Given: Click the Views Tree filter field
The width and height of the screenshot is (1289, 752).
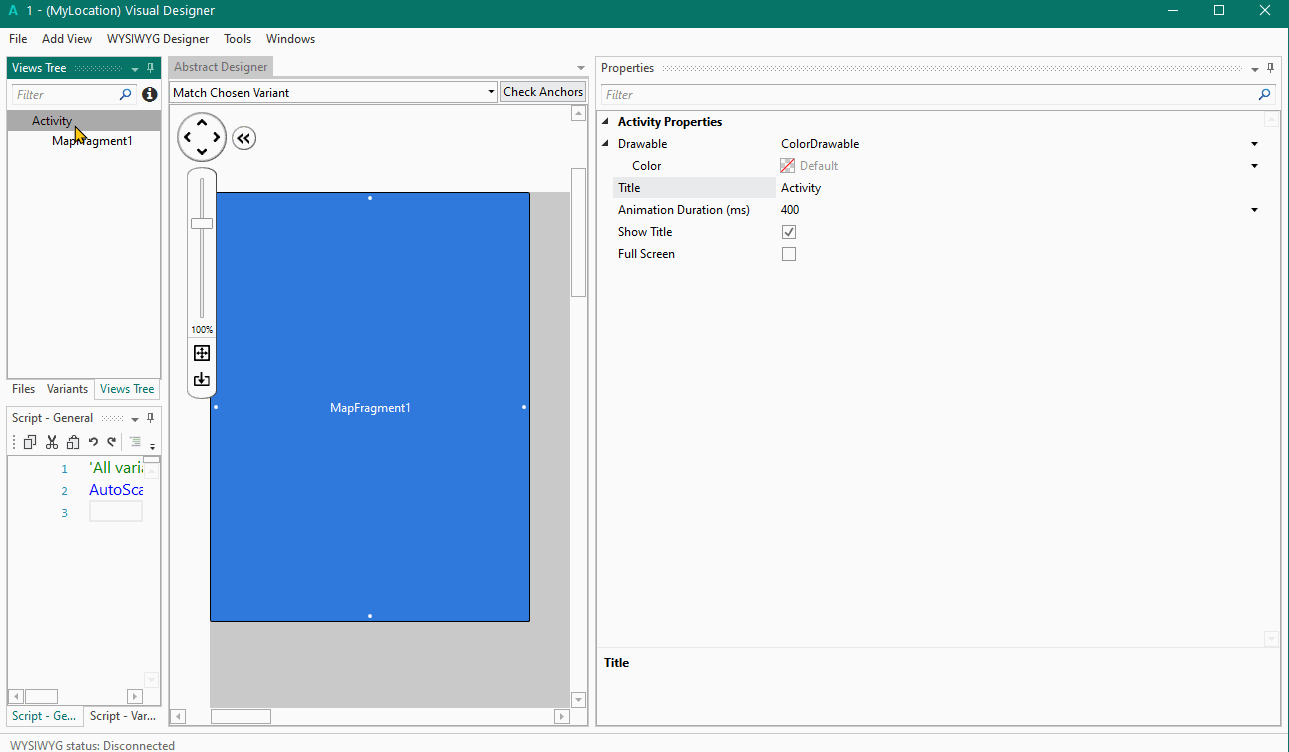Looking at the screenshot, I should pos(66,94).
